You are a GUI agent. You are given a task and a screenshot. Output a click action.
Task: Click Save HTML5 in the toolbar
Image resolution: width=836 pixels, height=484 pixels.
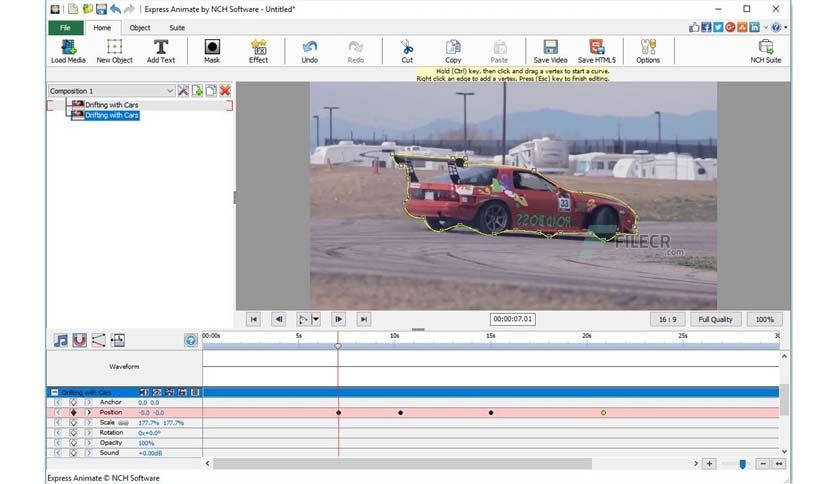click(x=597, y=51)
